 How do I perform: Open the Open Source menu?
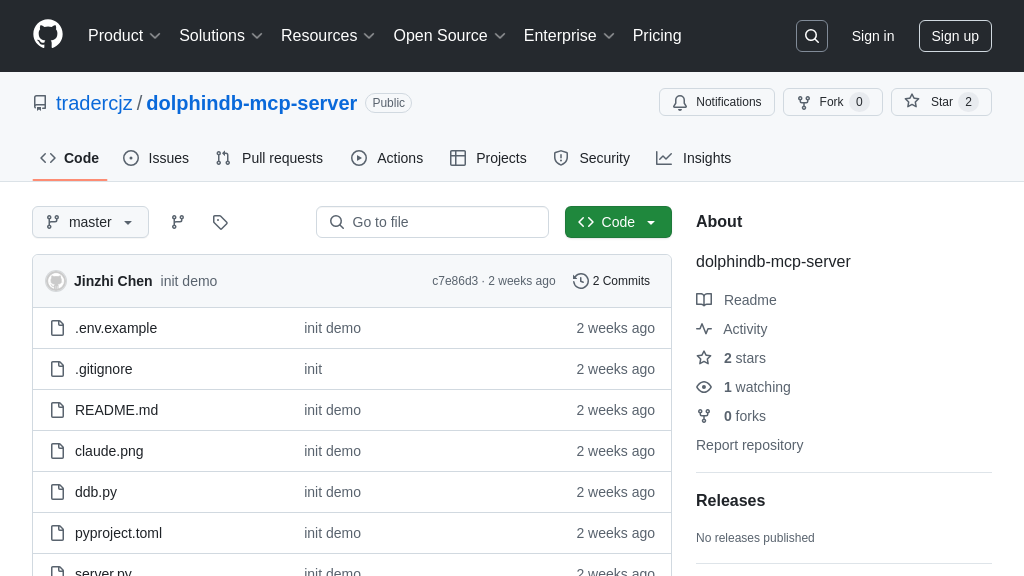(x=449, y=36)
